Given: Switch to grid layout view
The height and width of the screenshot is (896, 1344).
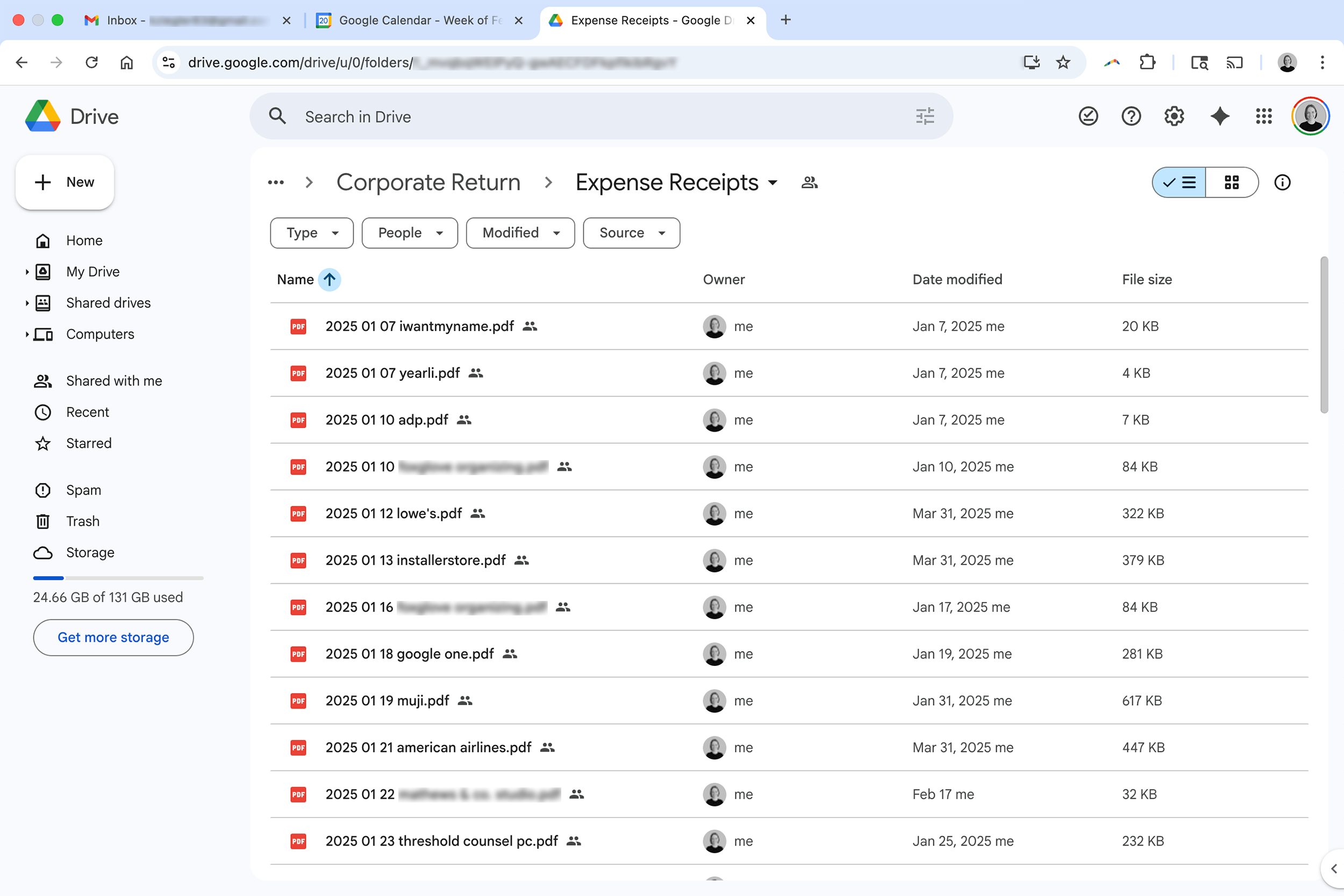Looking at the screenshot, I should tap(1232, 182).
